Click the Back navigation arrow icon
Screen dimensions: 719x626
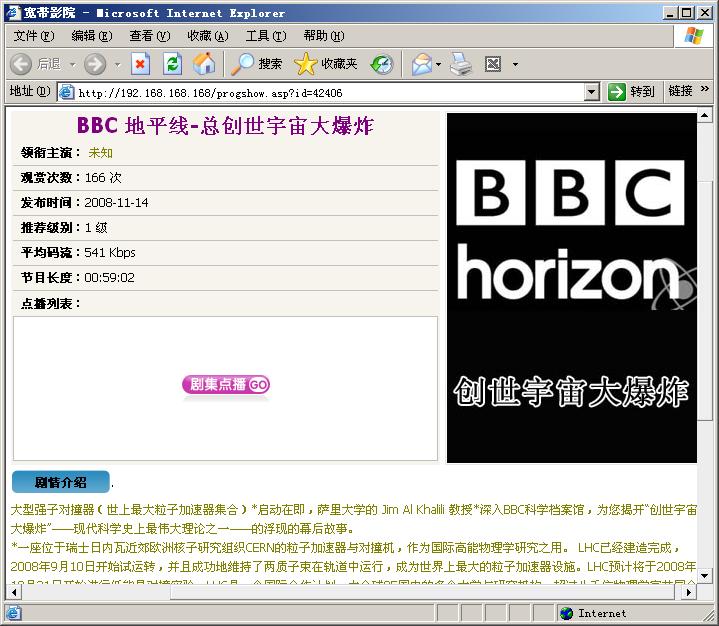coord(21,64)
